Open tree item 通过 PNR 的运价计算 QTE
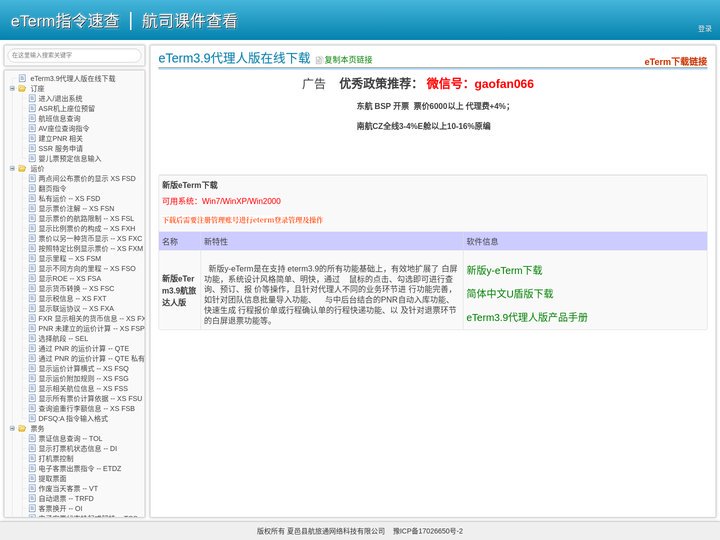Viewport: 720px width, 540px height. pyautogui.click(x=84, y=349)
